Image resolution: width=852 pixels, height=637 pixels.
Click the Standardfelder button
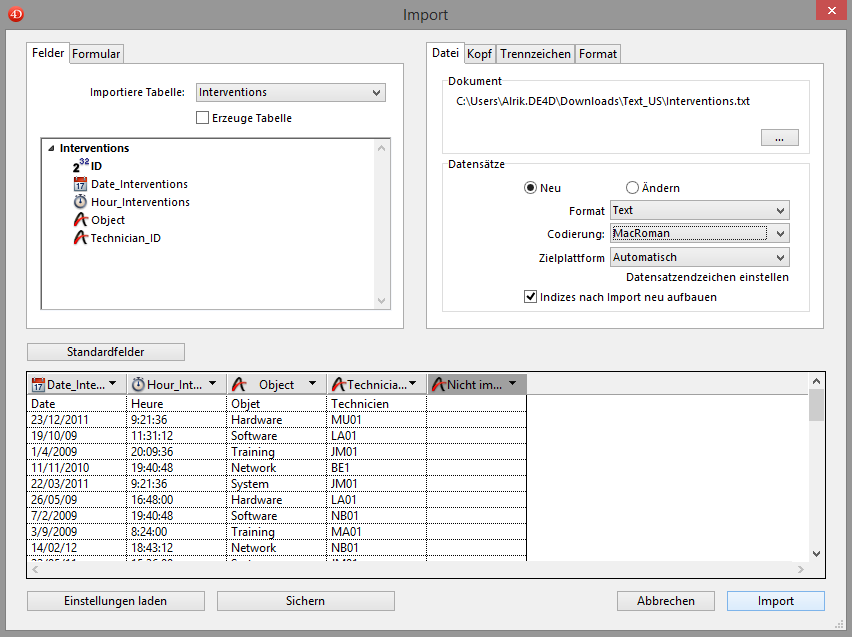tap(106, 352)
